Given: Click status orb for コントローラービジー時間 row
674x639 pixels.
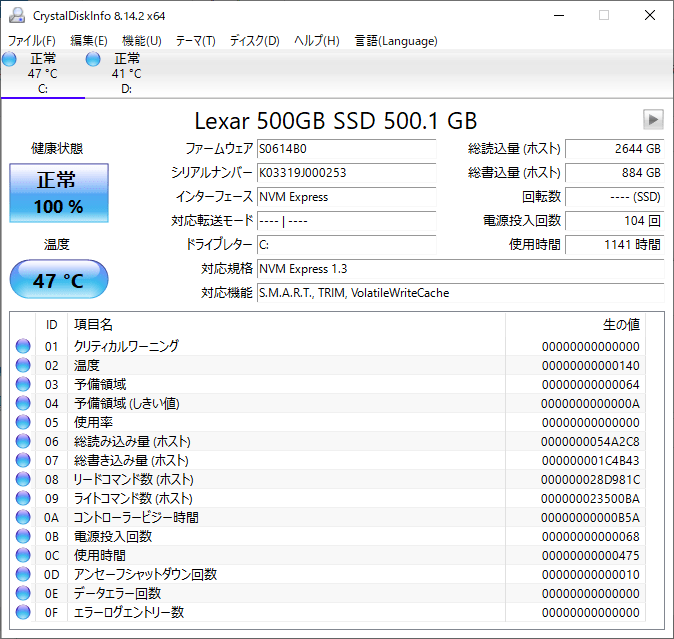Looking at the screenshot, I should 23,517.
